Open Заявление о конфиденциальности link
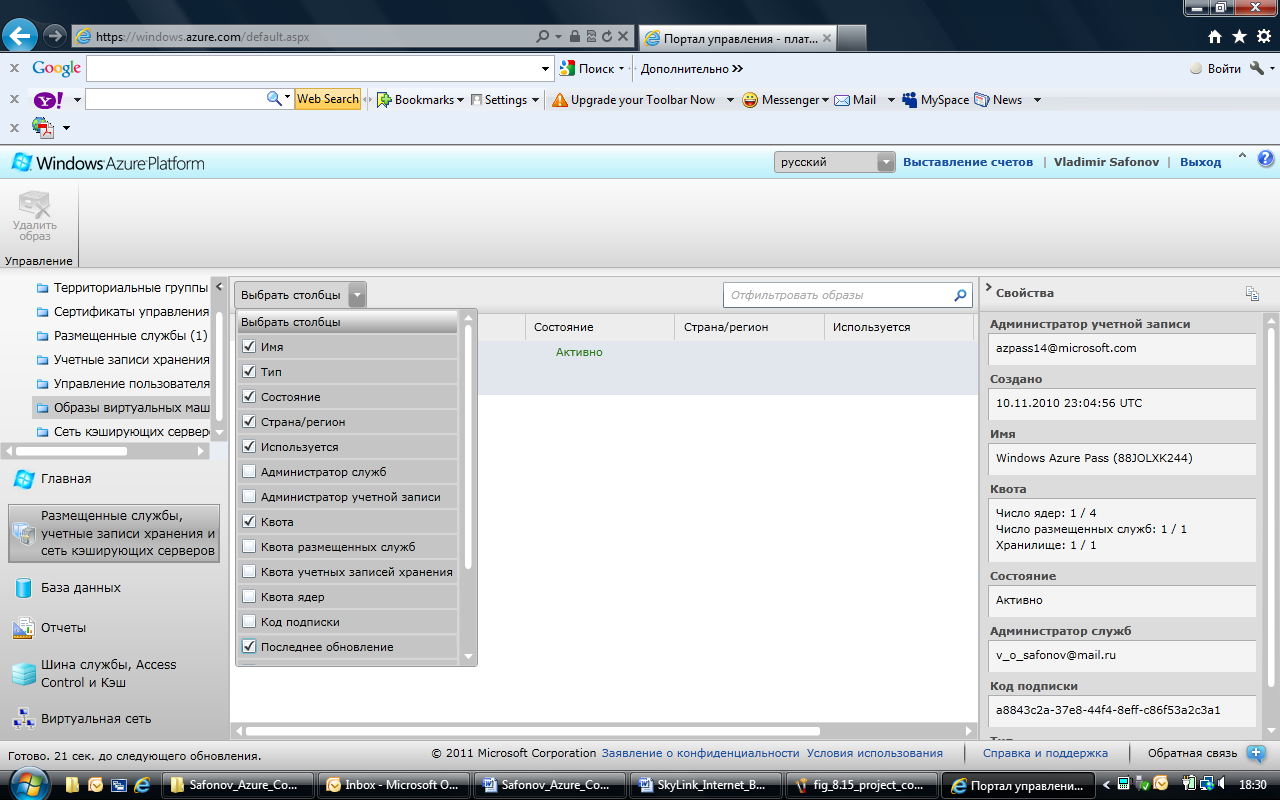Screen dimensions: 1280x800 pyautogui.click(x=700, y=753)
